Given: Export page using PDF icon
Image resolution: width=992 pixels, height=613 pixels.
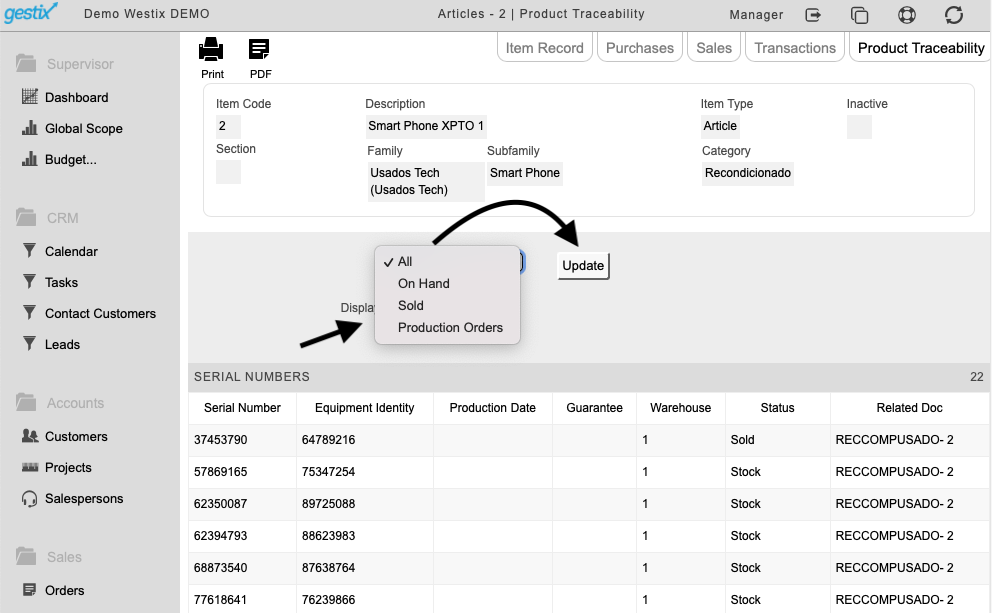Looking at the screenshot, I should click(259, 49).
